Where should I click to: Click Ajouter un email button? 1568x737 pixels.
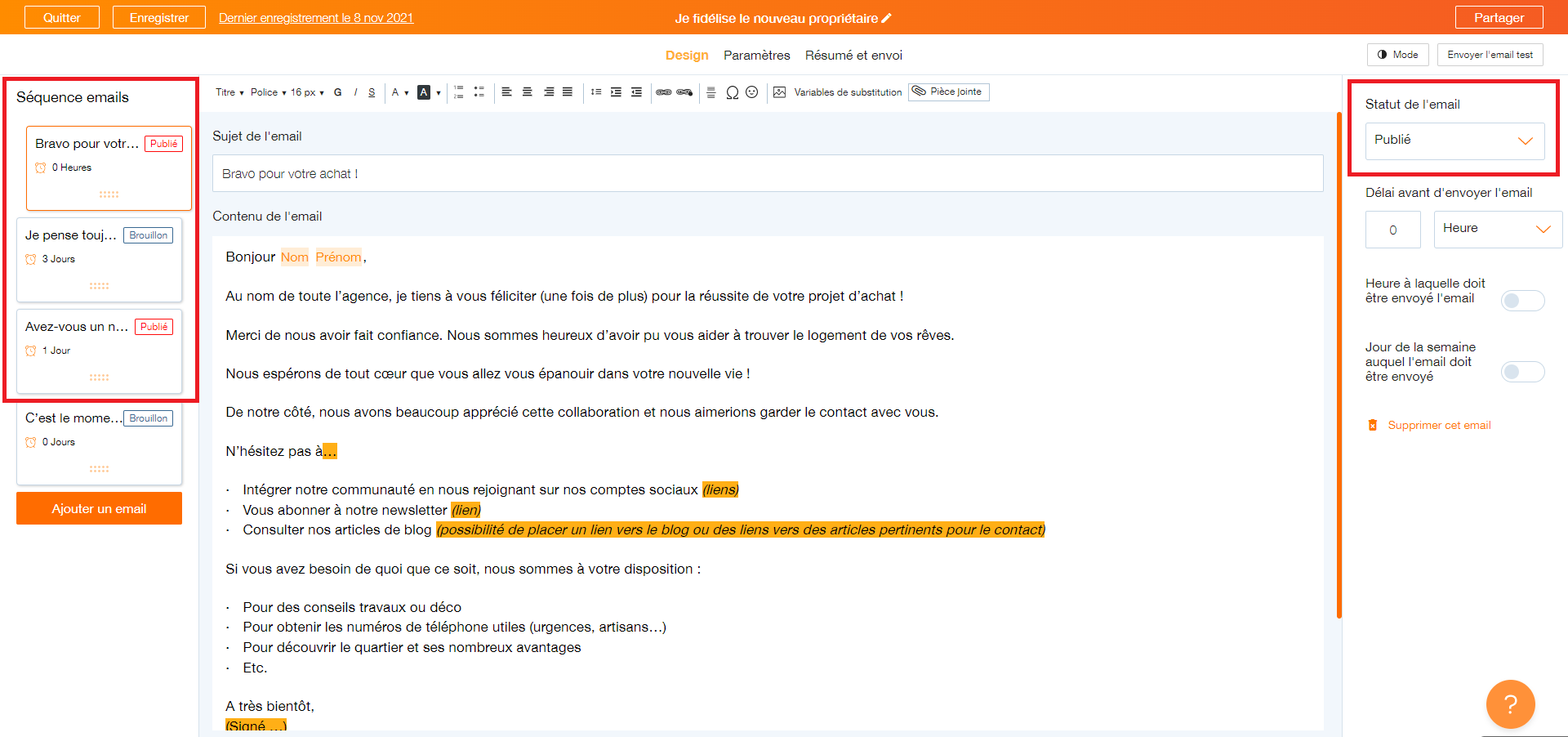99,508
